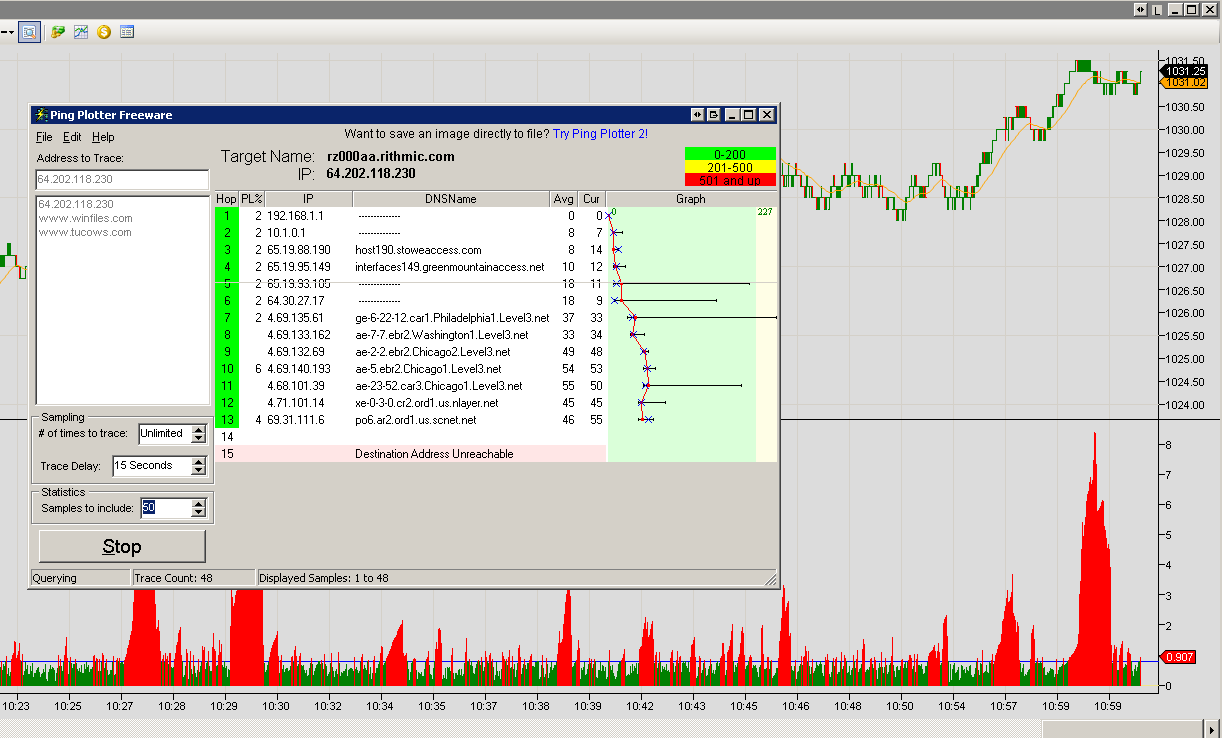
Task: Click the Graph column header
Action: pos(691,199)
